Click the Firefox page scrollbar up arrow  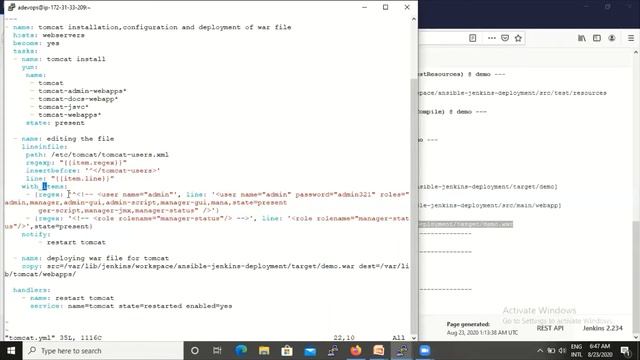tap(636, 53)
